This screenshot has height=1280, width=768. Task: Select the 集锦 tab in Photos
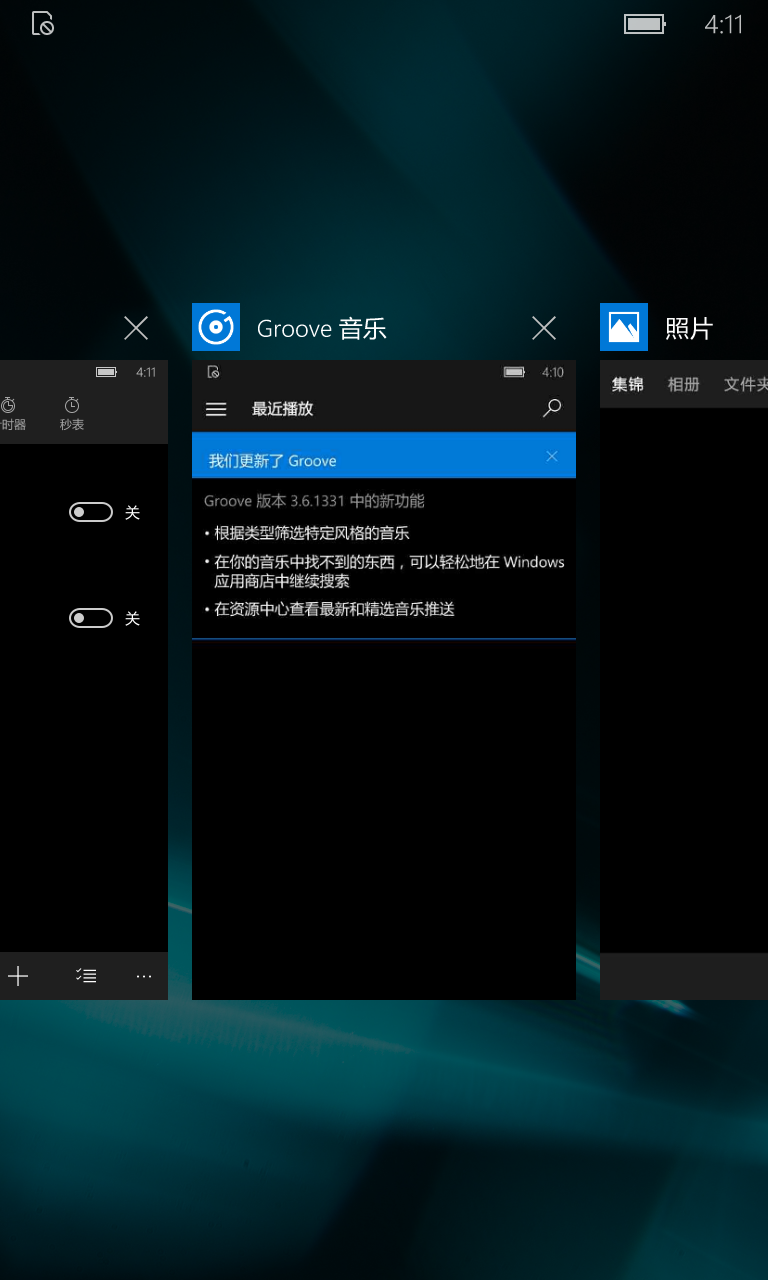pyautogui.click(x=628, y=384)
